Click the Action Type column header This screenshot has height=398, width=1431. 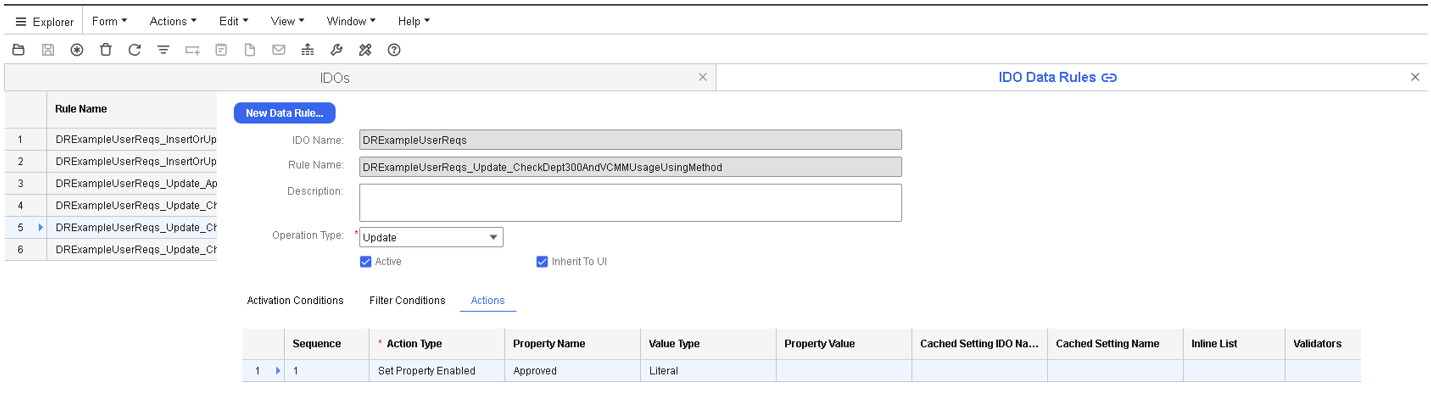(x=437, y=343)
